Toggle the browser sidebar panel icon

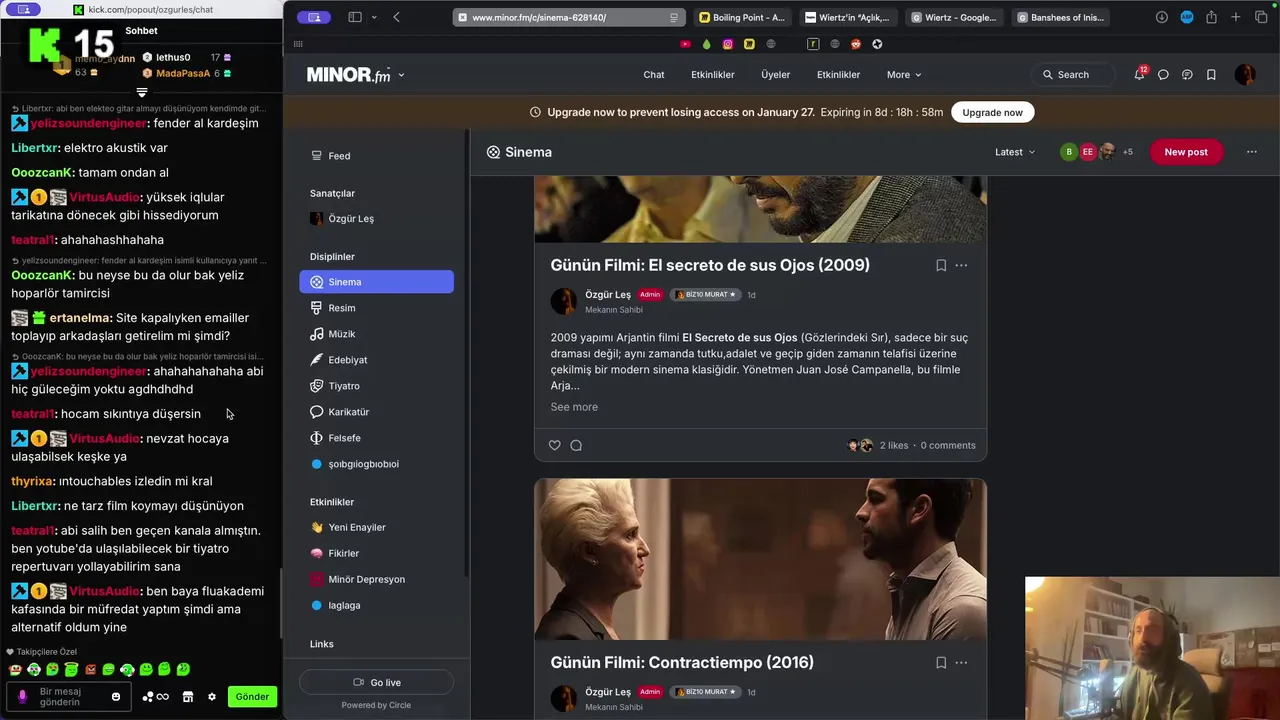(x=355, y=17)
